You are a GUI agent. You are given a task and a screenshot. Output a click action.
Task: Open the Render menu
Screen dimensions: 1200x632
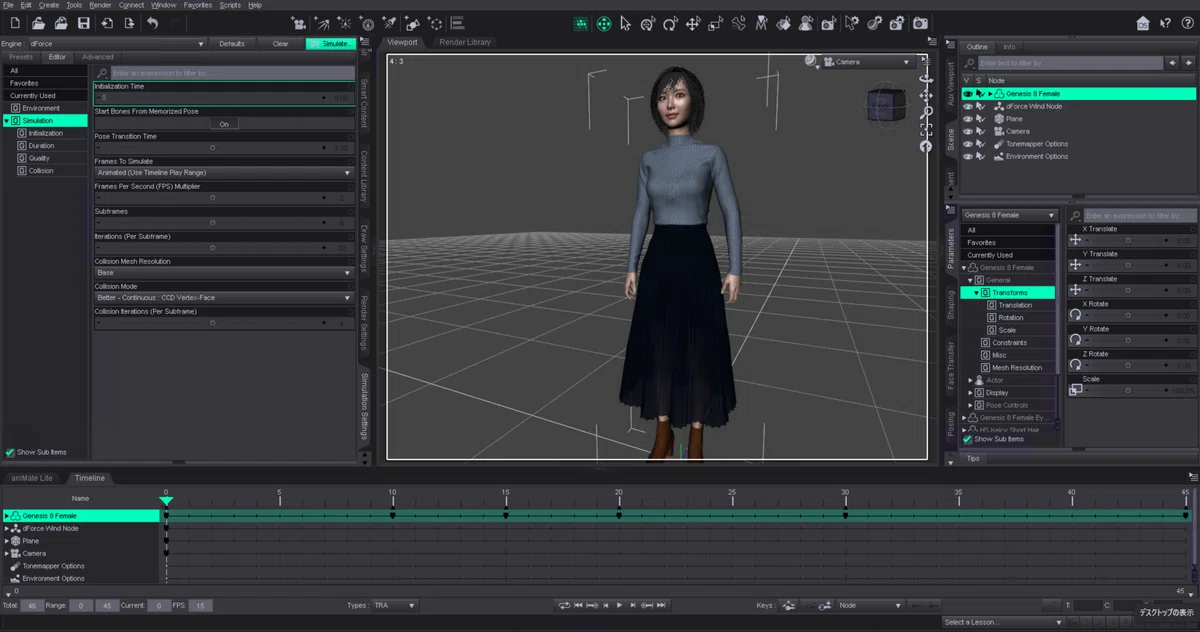coord(100,5)
